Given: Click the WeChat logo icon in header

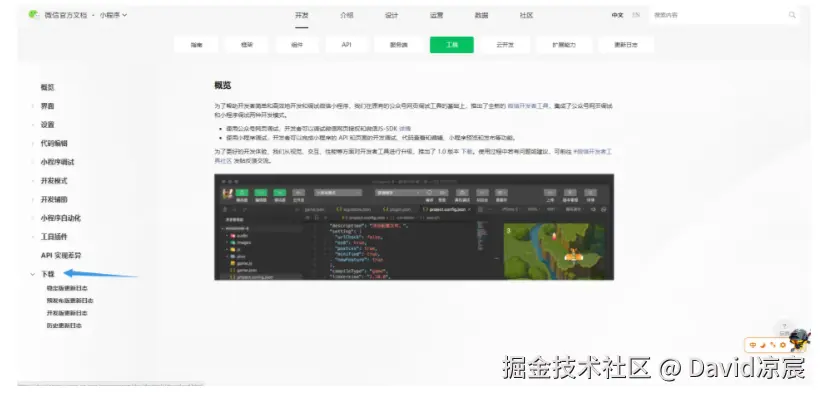Looking at the screenshot, I should click(33, 15).
